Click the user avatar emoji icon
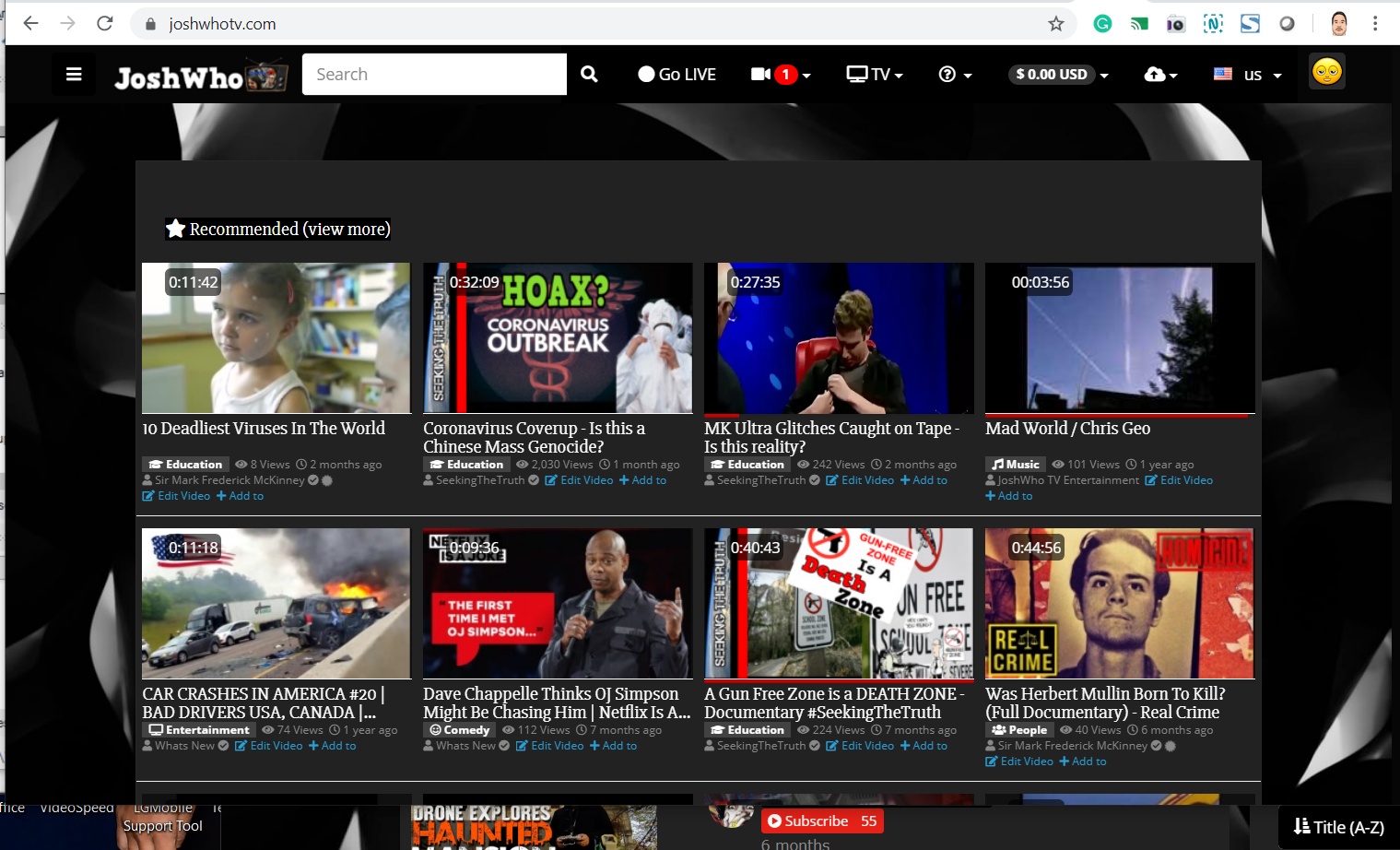1400x850 pixels. coord(1327,72)
